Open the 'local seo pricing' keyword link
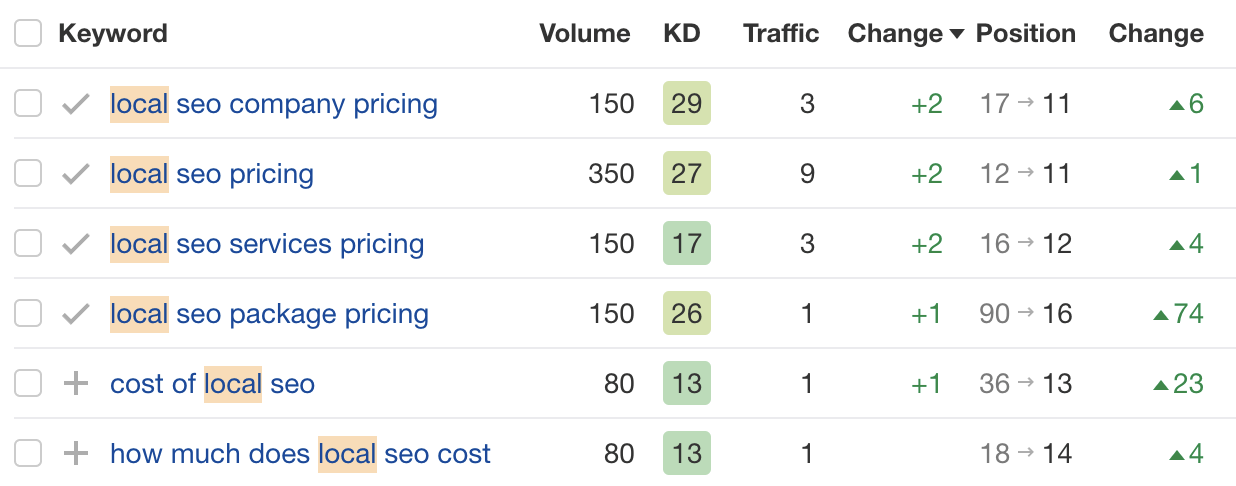 212,174
